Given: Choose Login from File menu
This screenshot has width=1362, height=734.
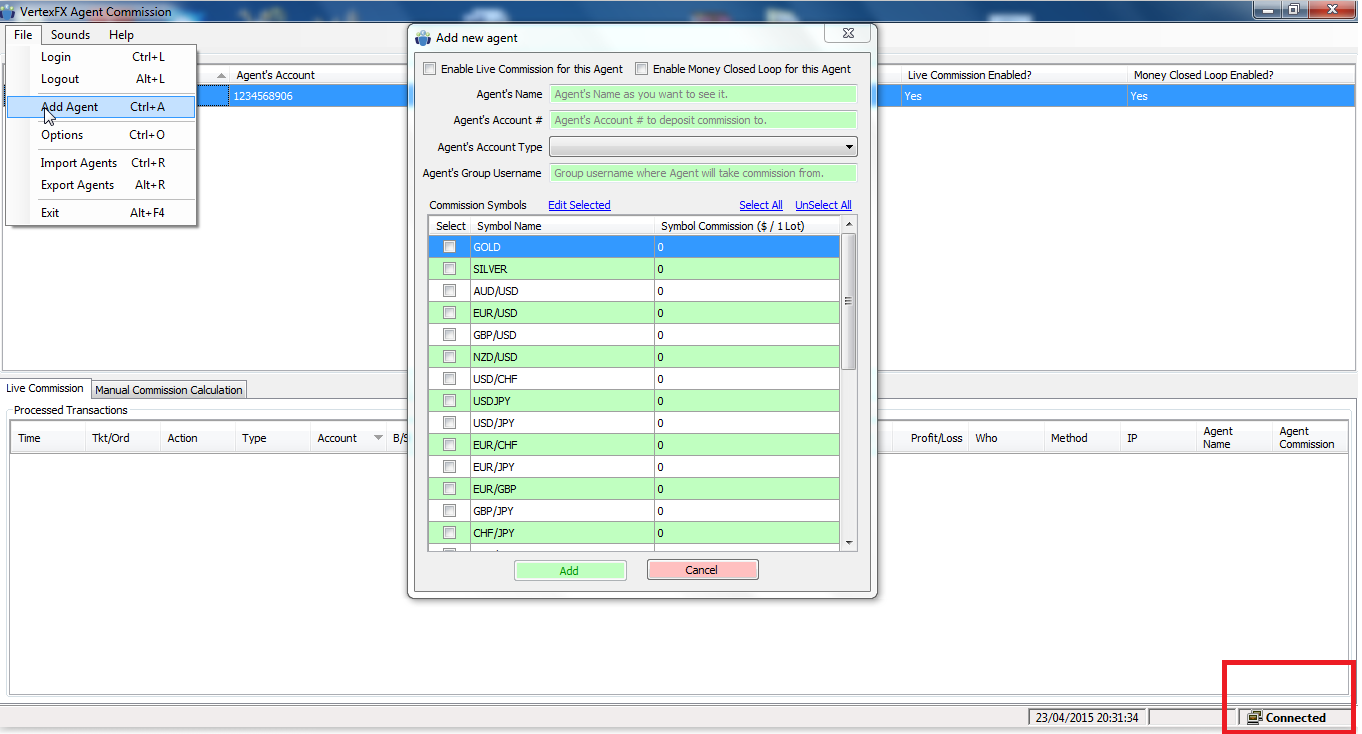Looking at the screenshot, I should (101, 57).
